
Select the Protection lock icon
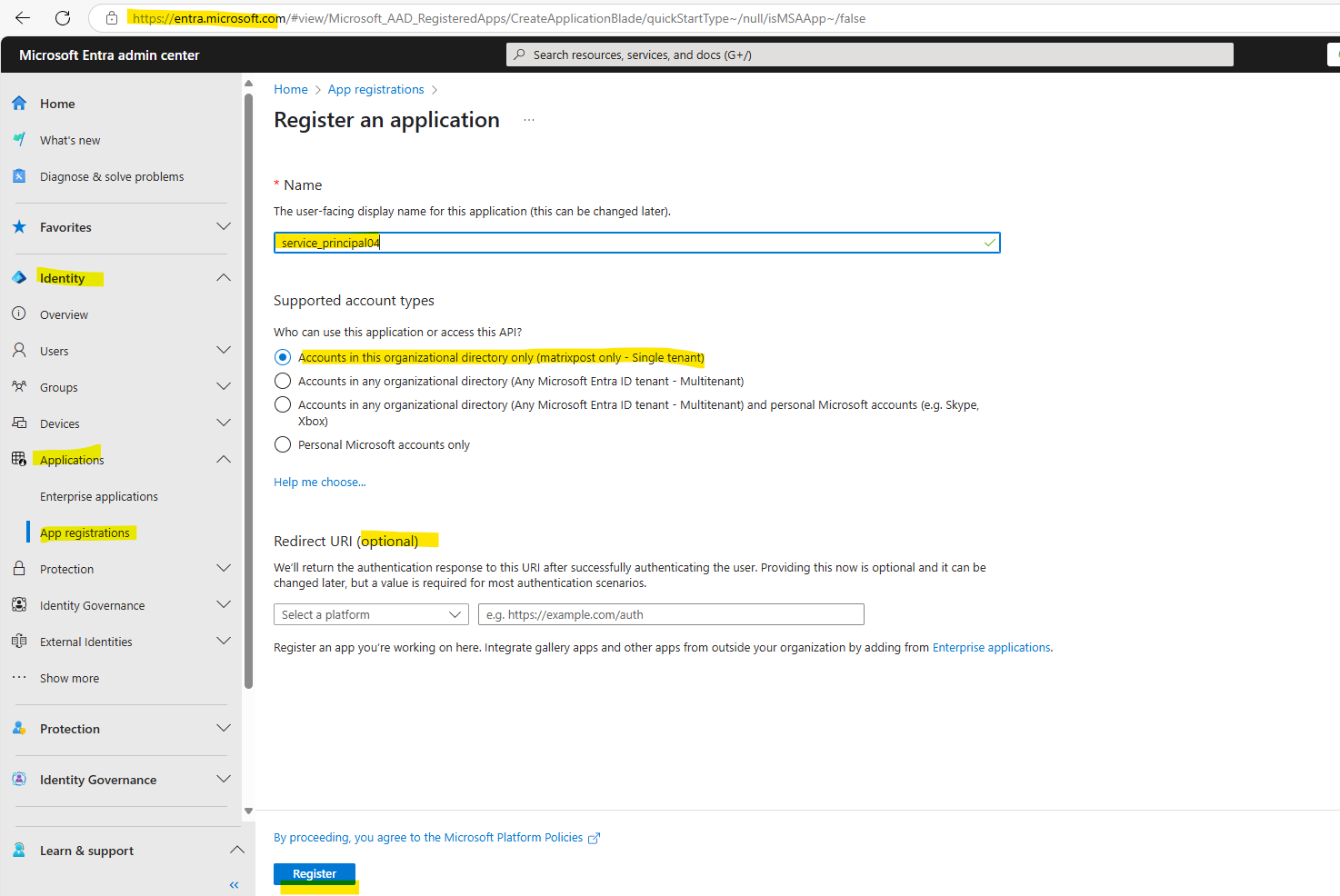point(19,568)
